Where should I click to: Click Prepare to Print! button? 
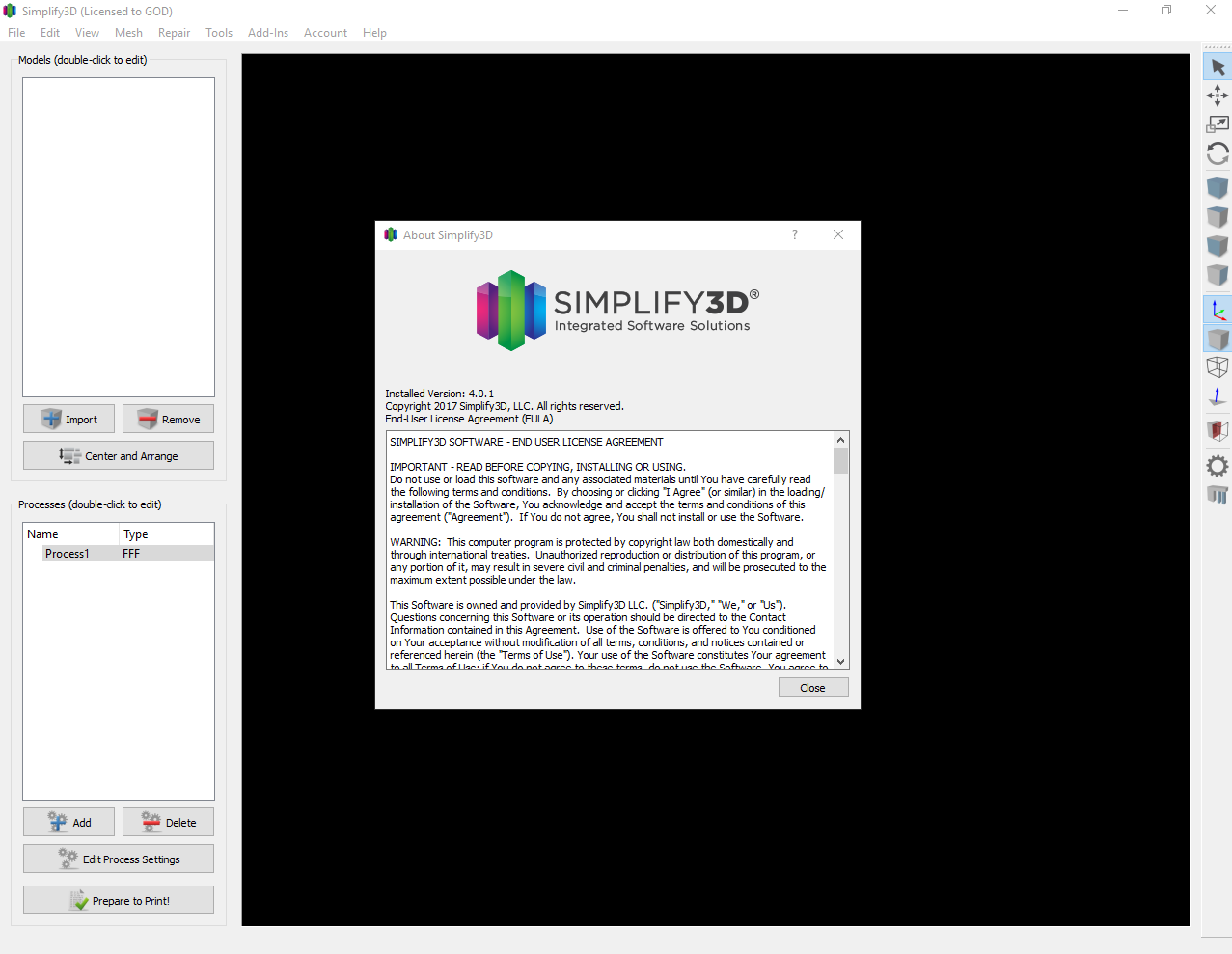119,900
